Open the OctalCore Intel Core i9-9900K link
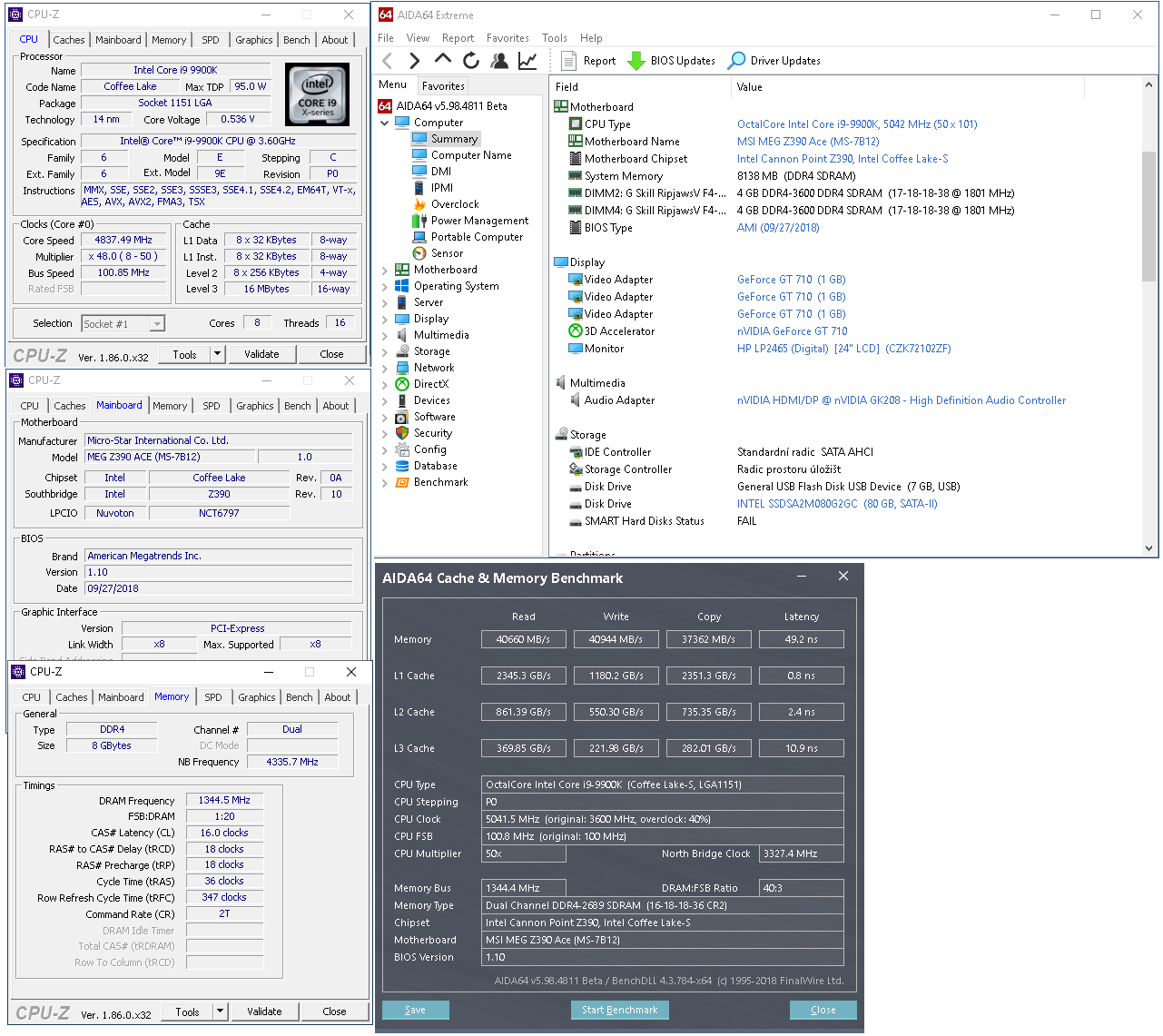This screenshot has width=1163, height=1036. pyautogui.click(x=857, y=124)
